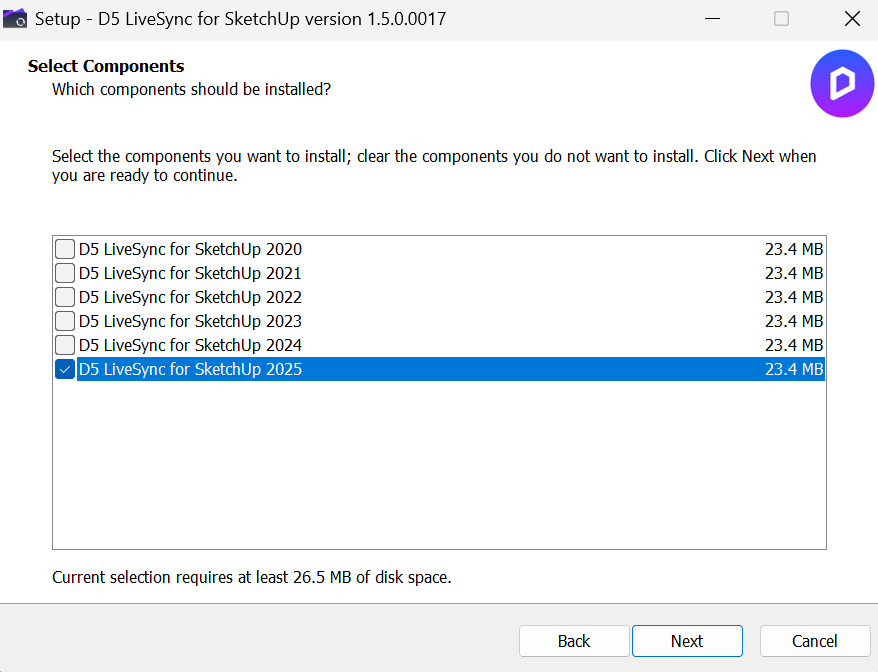Cancel the setup wizard
This screenshot has height=672, width=878.
pos(814,641)
